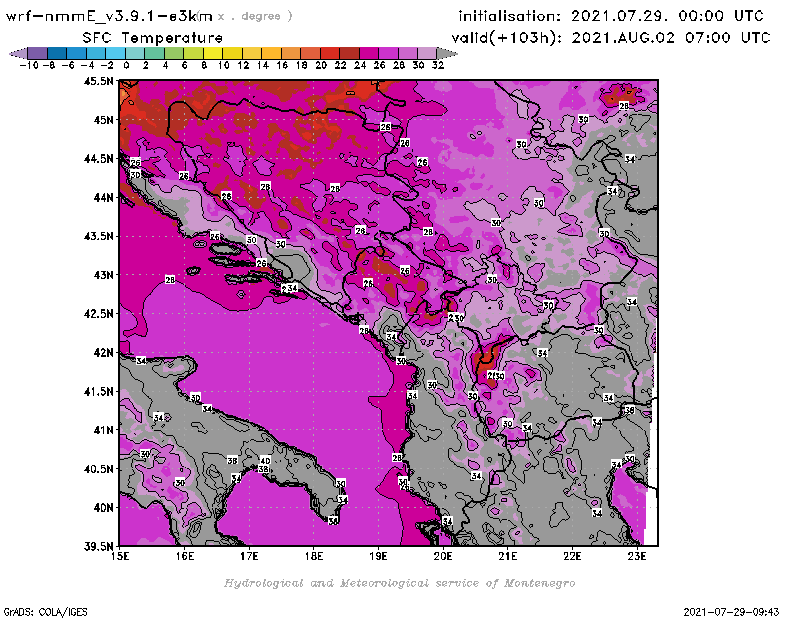This screenshot has height=618, width=800.
Task: Select the 18E longitude label
Action: [314, 556]
